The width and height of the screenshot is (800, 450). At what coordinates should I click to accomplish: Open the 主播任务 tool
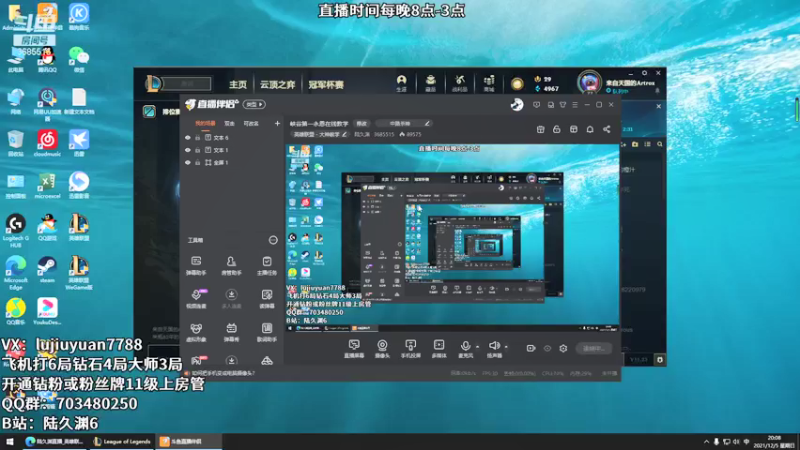click(266, 266)
